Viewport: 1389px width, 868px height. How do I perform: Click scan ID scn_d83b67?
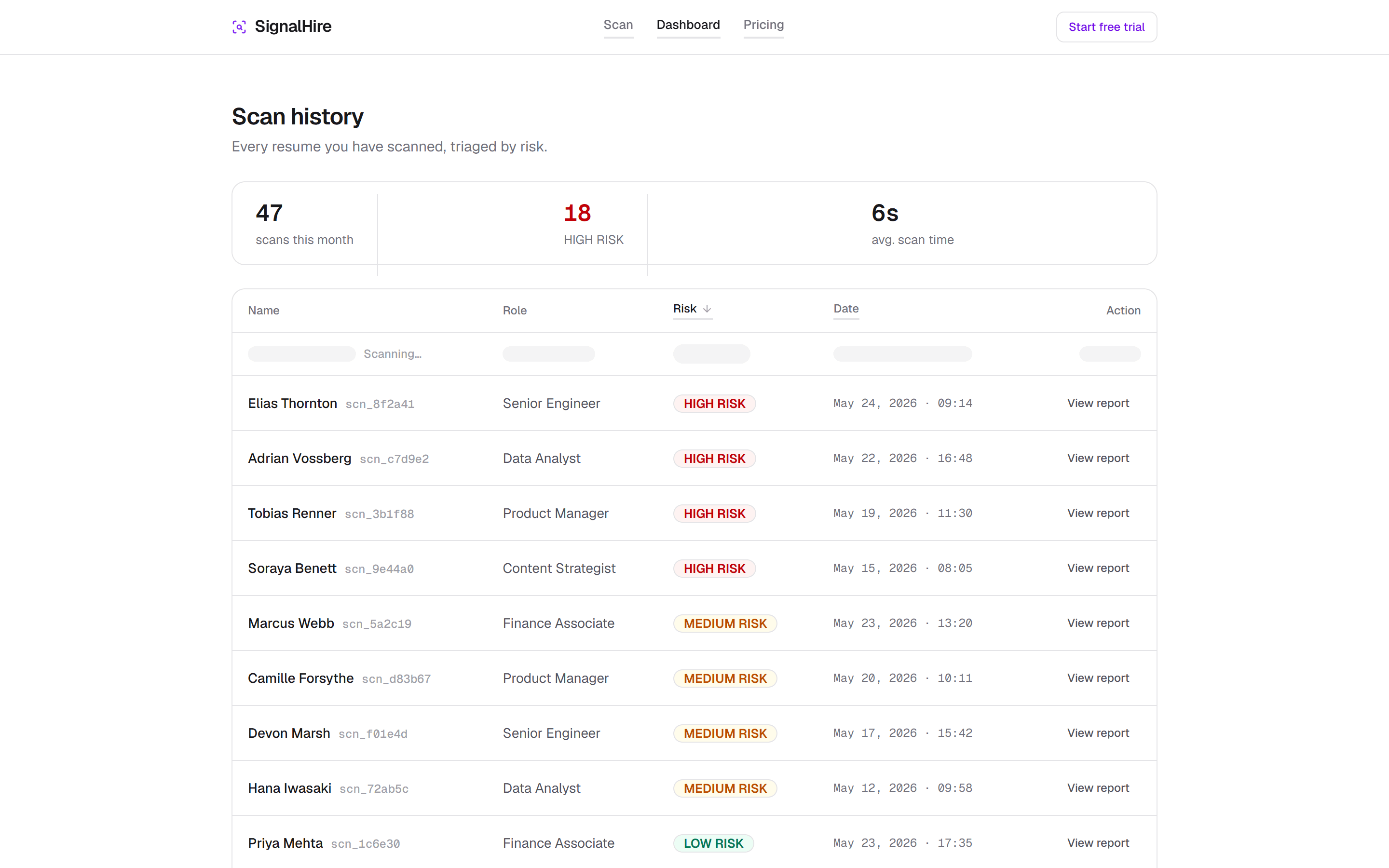pyautogui.click(x=396, y=679)
